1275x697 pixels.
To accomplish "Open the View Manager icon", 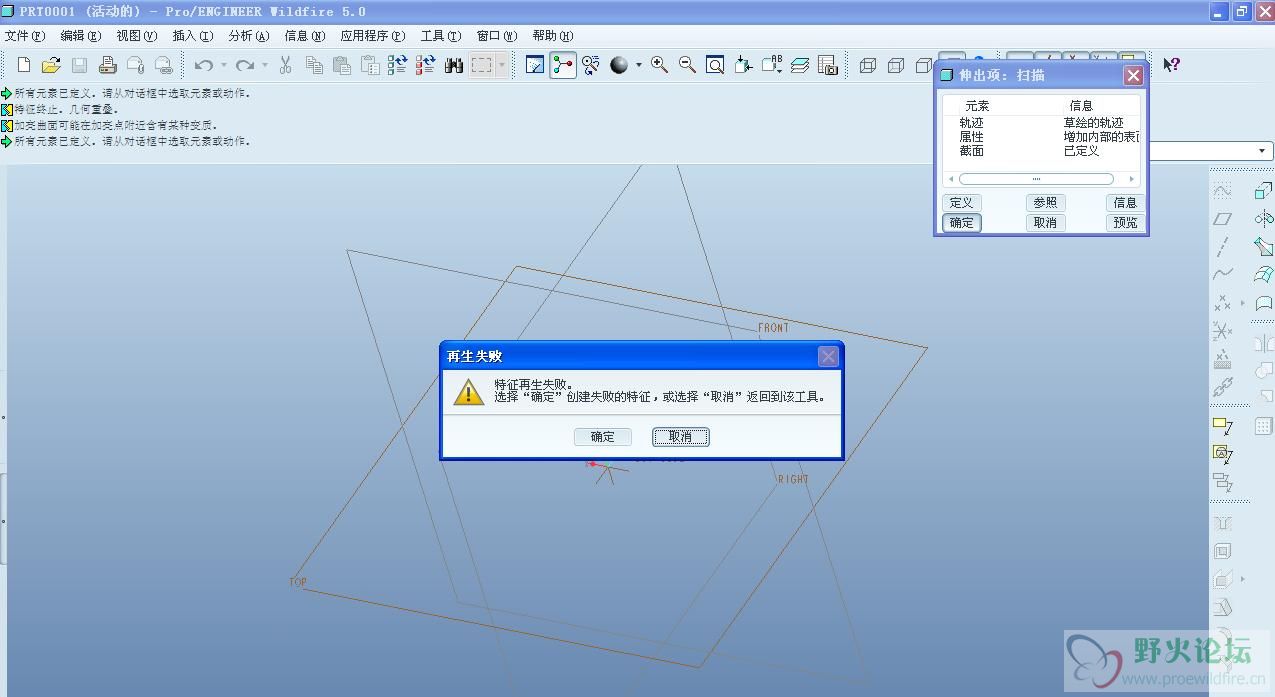I will click(828, 65).
